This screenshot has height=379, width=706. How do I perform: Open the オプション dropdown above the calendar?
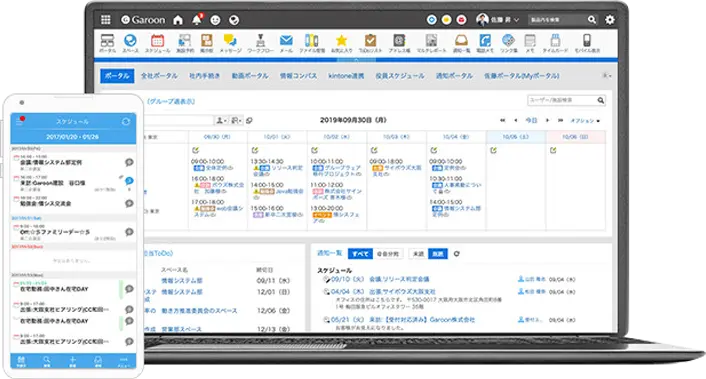coord(585,121)
